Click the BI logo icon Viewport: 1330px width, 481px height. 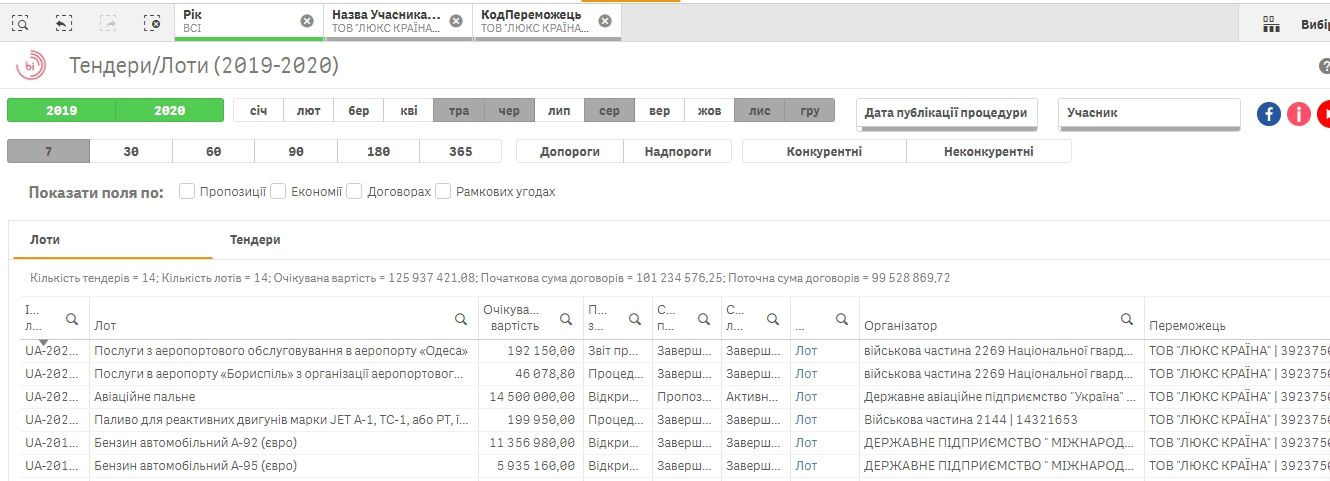[x=31, y=66]
